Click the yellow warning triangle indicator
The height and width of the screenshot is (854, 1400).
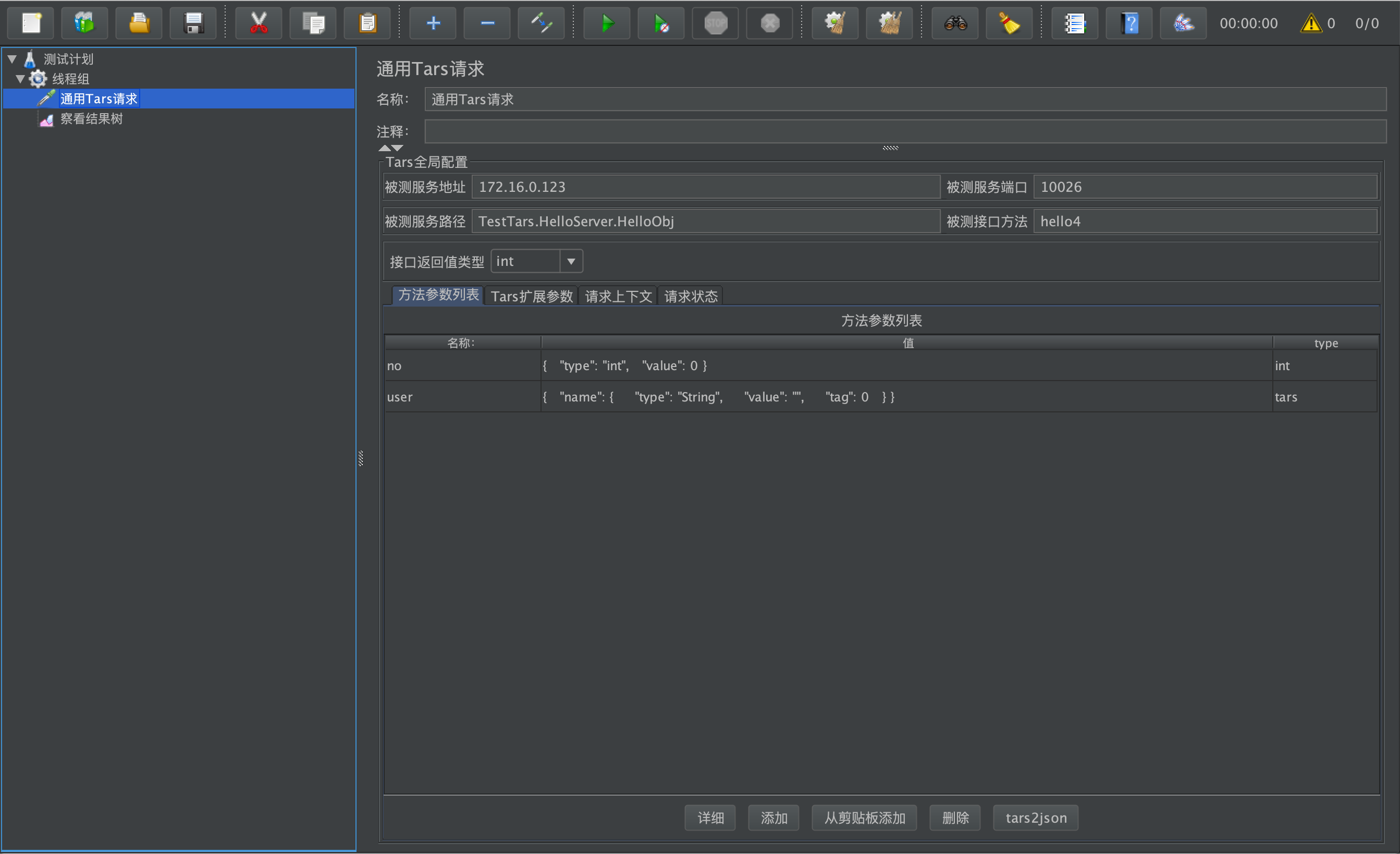tap(1310, 23)
